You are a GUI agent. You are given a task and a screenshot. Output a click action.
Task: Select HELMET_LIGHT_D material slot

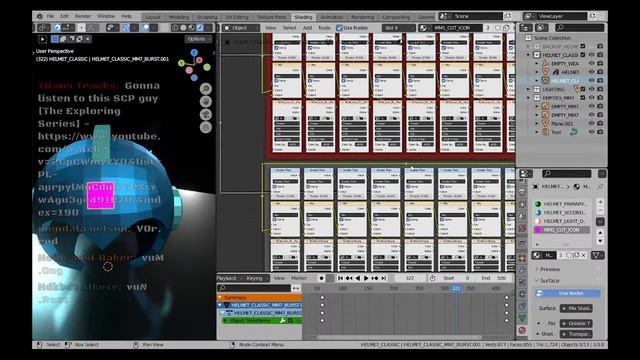pyautogui.click(x=562, y=221)
